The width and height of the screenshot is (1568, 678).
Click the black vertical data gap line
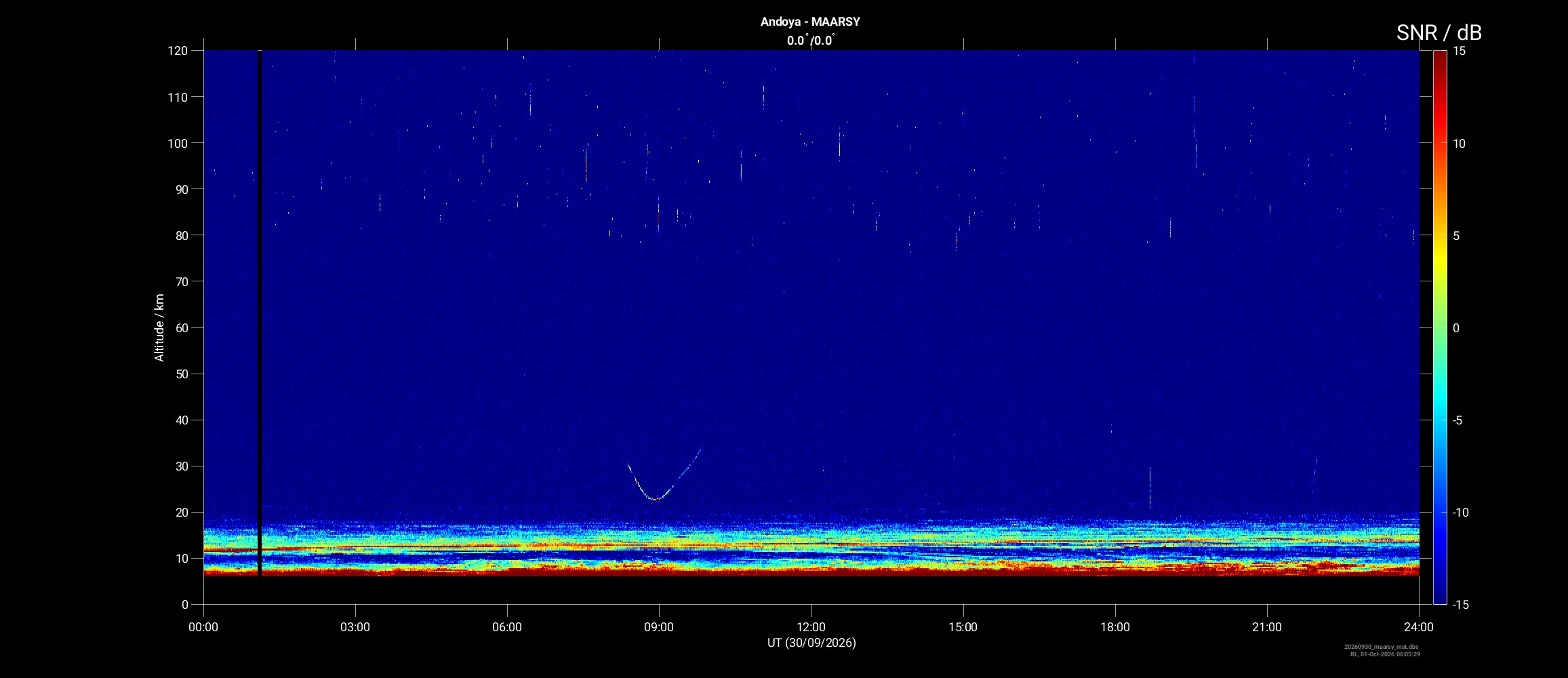(259, 313)
